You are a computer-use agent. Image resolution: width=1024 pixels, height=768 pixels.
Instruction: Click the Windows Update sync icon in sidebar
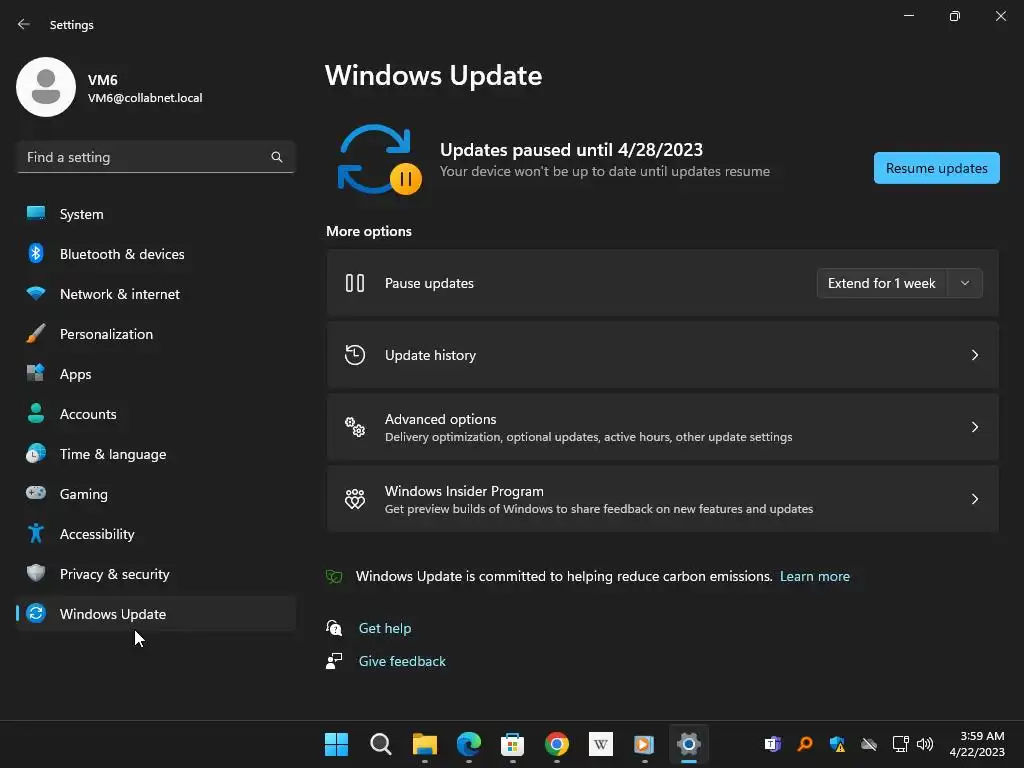[x=36, y=613]
